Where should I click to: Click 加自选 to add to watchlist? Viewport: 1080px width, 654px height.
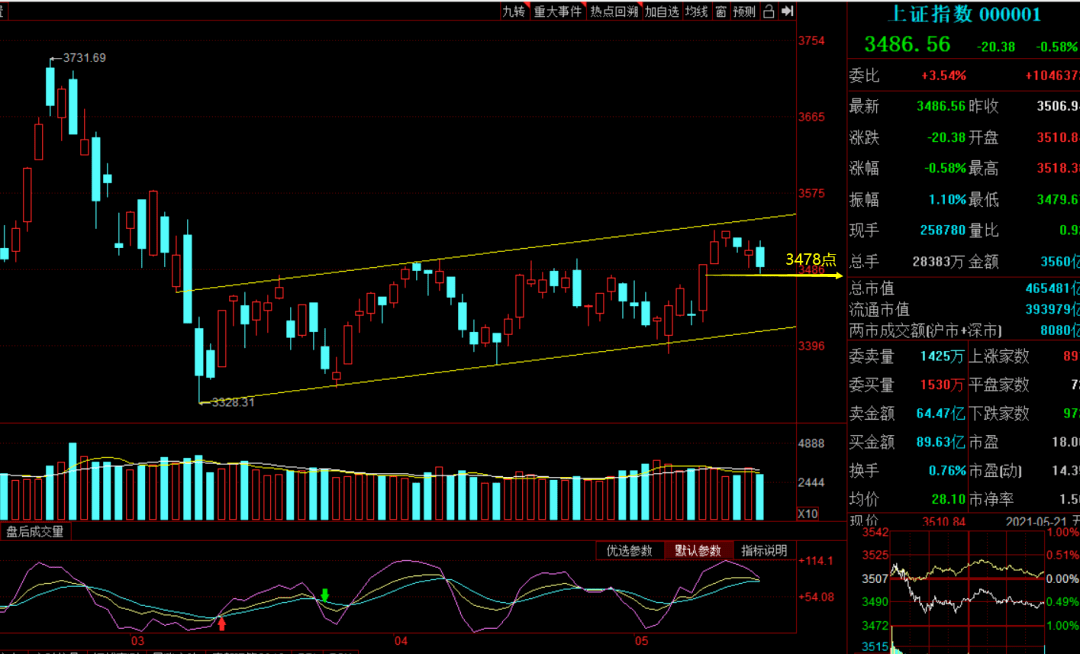[662, 12]
